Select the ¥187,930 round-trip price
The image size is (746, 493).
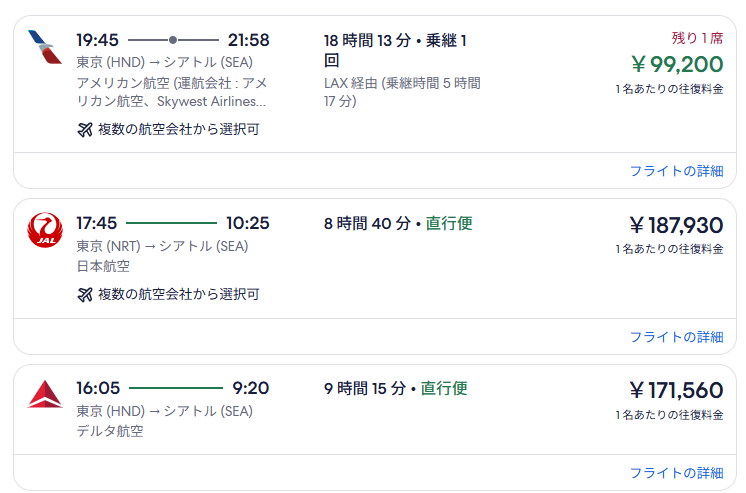pos(676,225)
